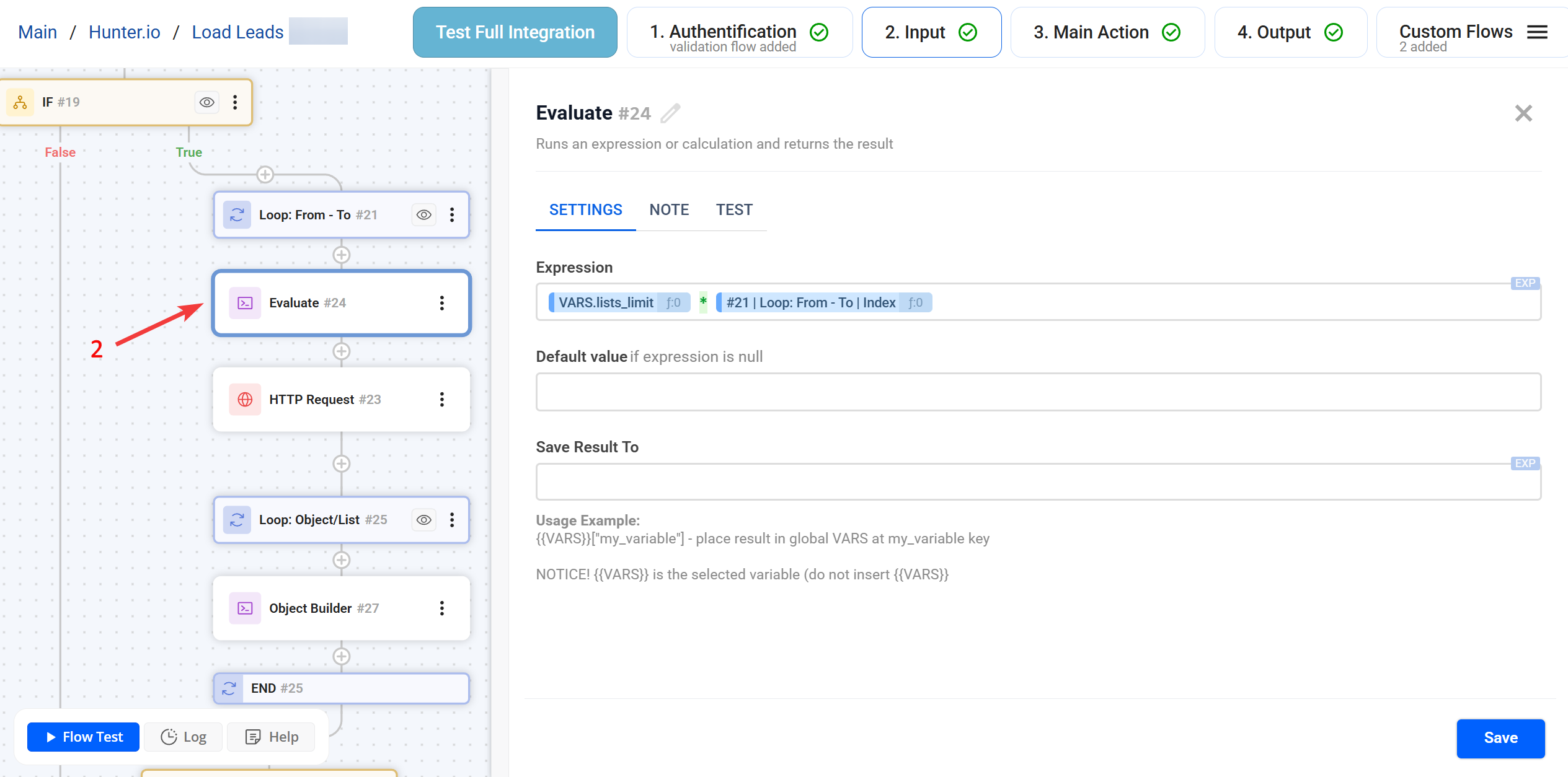Click the Help icon near Flow Test
This screenshot has width=1568, height=777.
point(253,737)
